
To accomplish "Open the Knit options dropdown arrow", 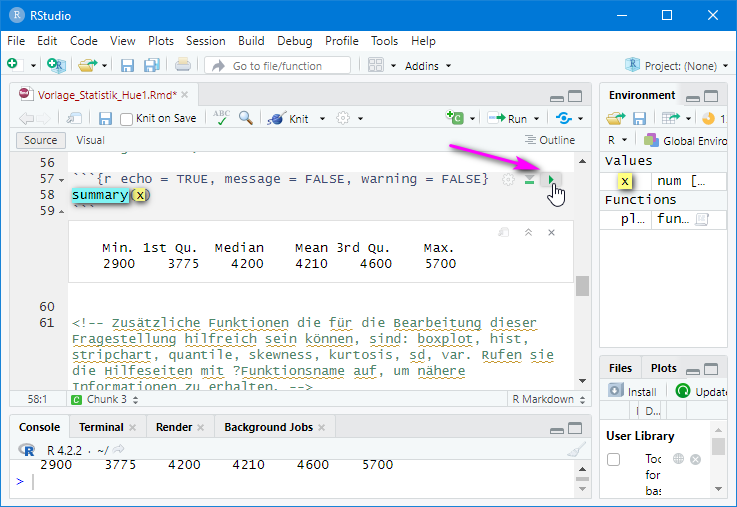I will click(322, 119).
